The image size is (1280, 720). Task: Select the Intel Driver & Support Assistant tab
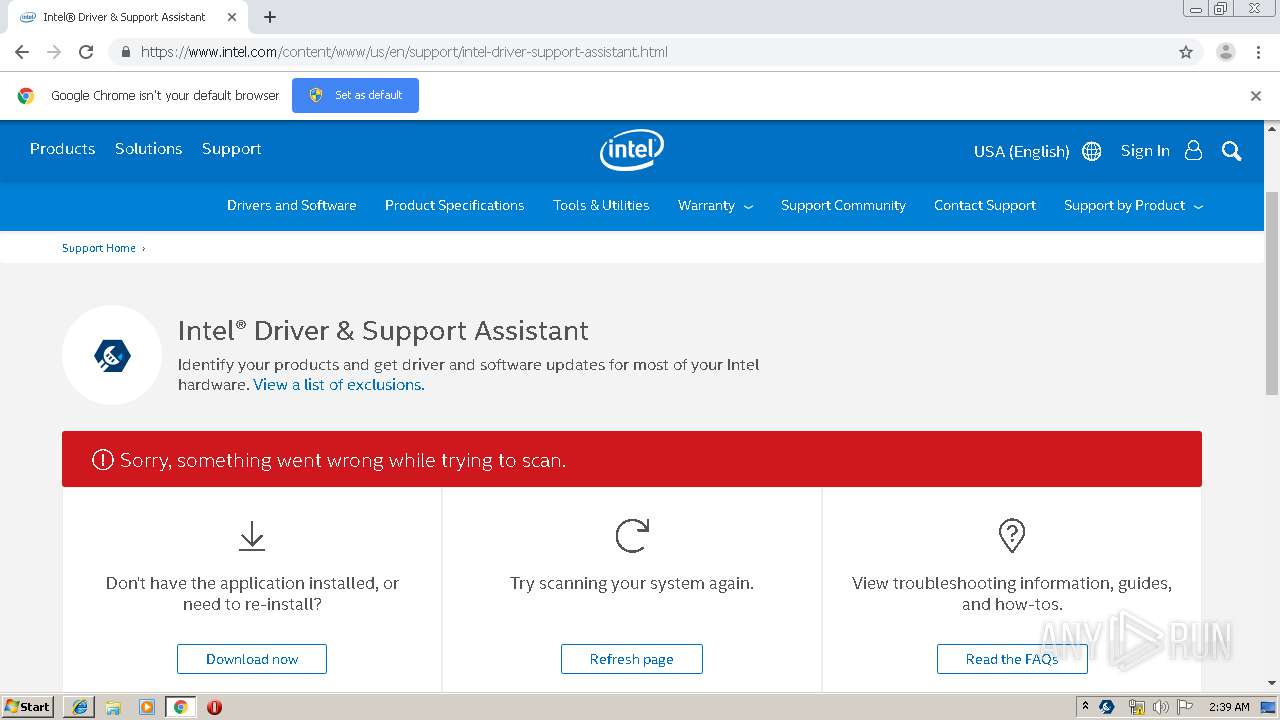(x=125, y=17)
